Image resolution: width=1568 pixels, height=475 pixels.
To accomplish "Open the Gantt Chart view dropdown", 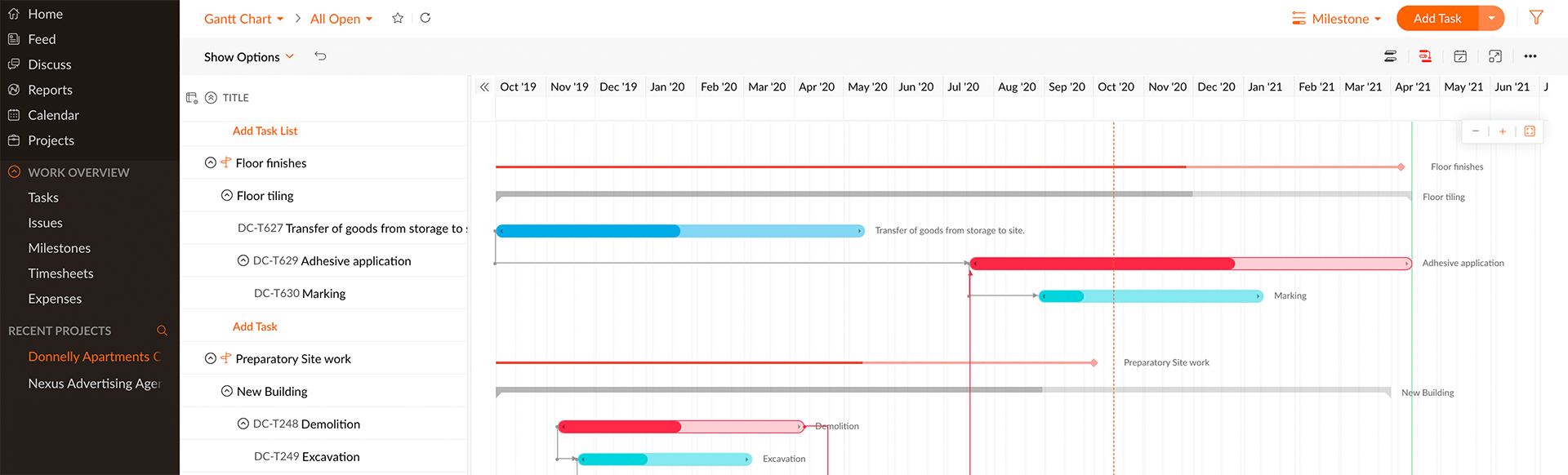I will click(243, 19).
